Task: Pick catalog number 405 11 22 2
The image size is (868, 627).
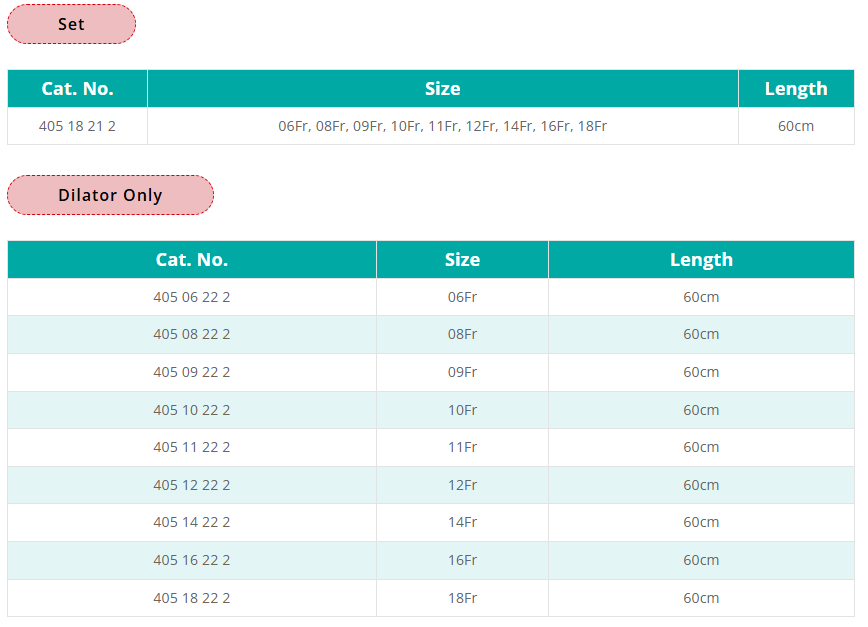Action: 191,447
